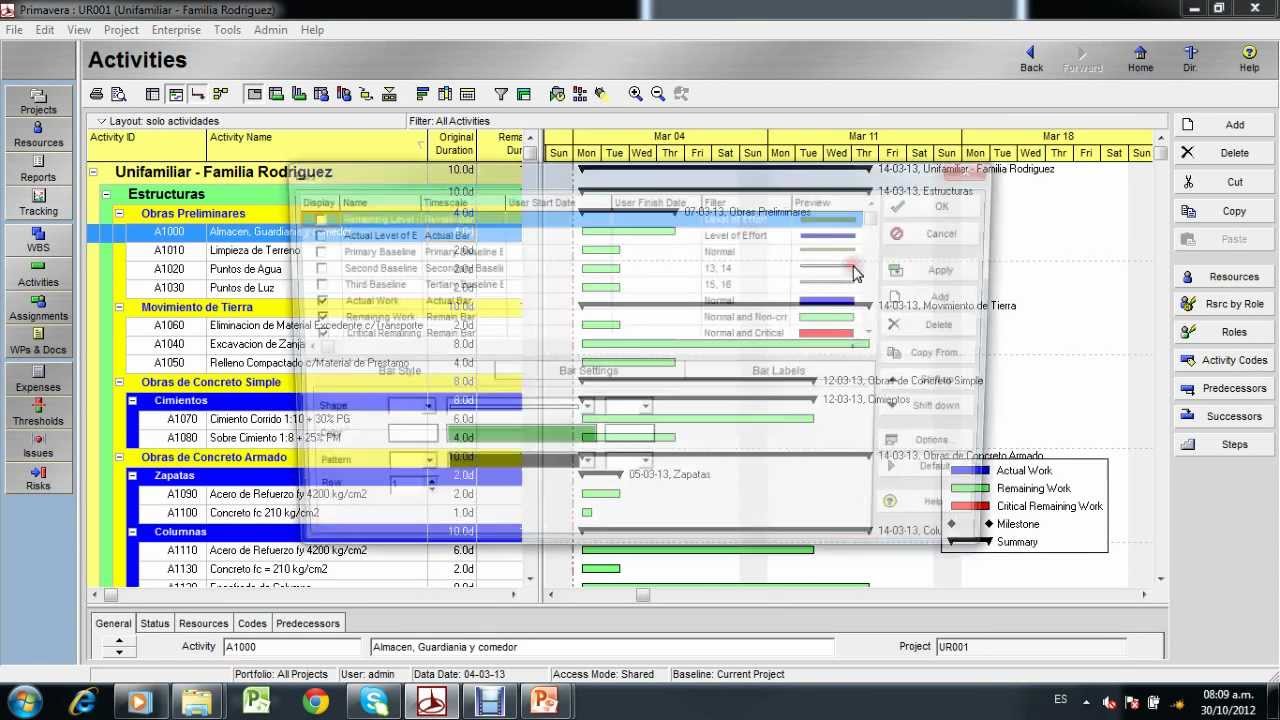1280x720 pixels.
Task: Open Reports in the left sidebar
Action: pyautogui.click(x=38, y=168)
